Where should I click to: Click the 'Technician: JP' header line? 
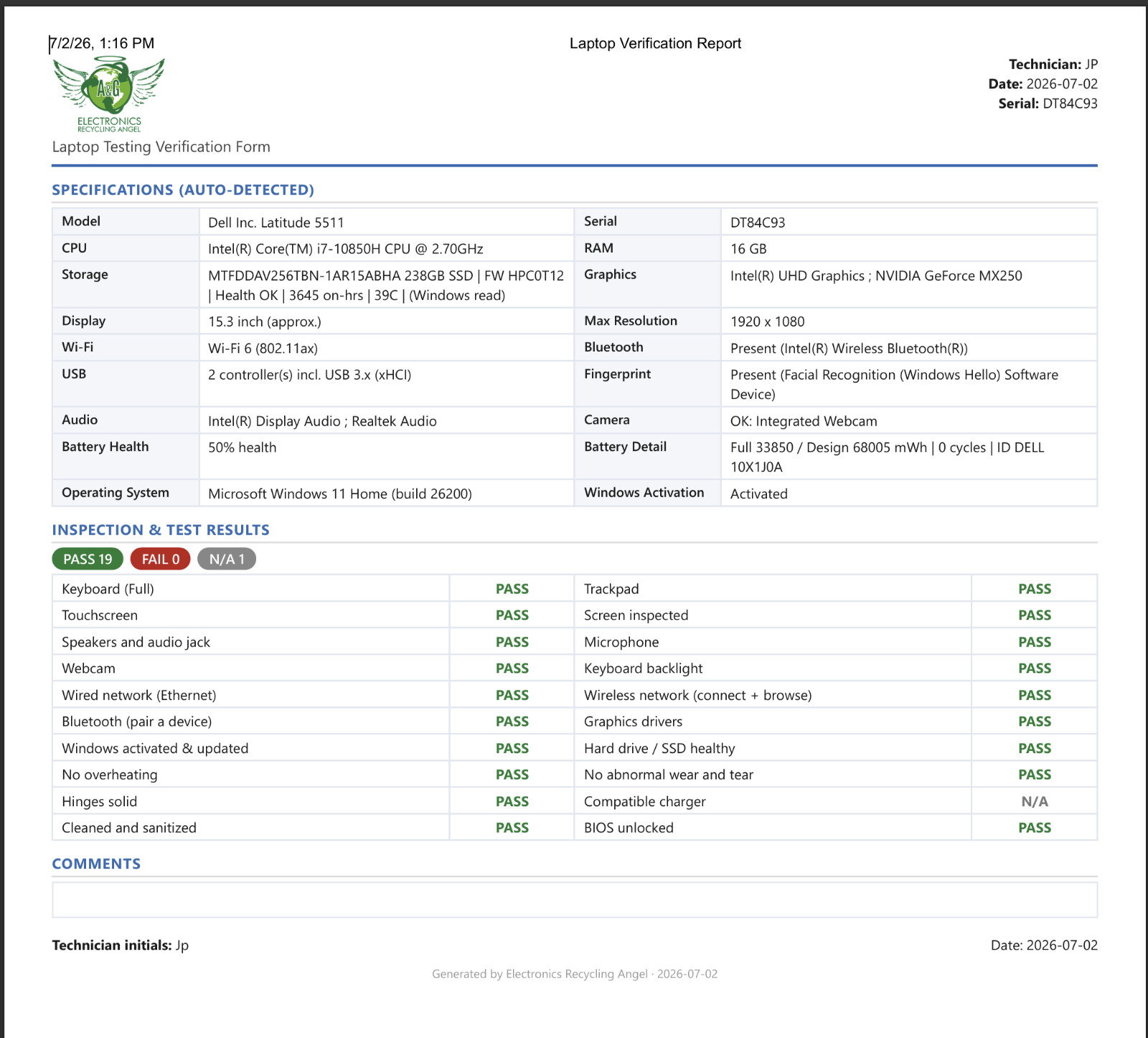coord(1053,65)
